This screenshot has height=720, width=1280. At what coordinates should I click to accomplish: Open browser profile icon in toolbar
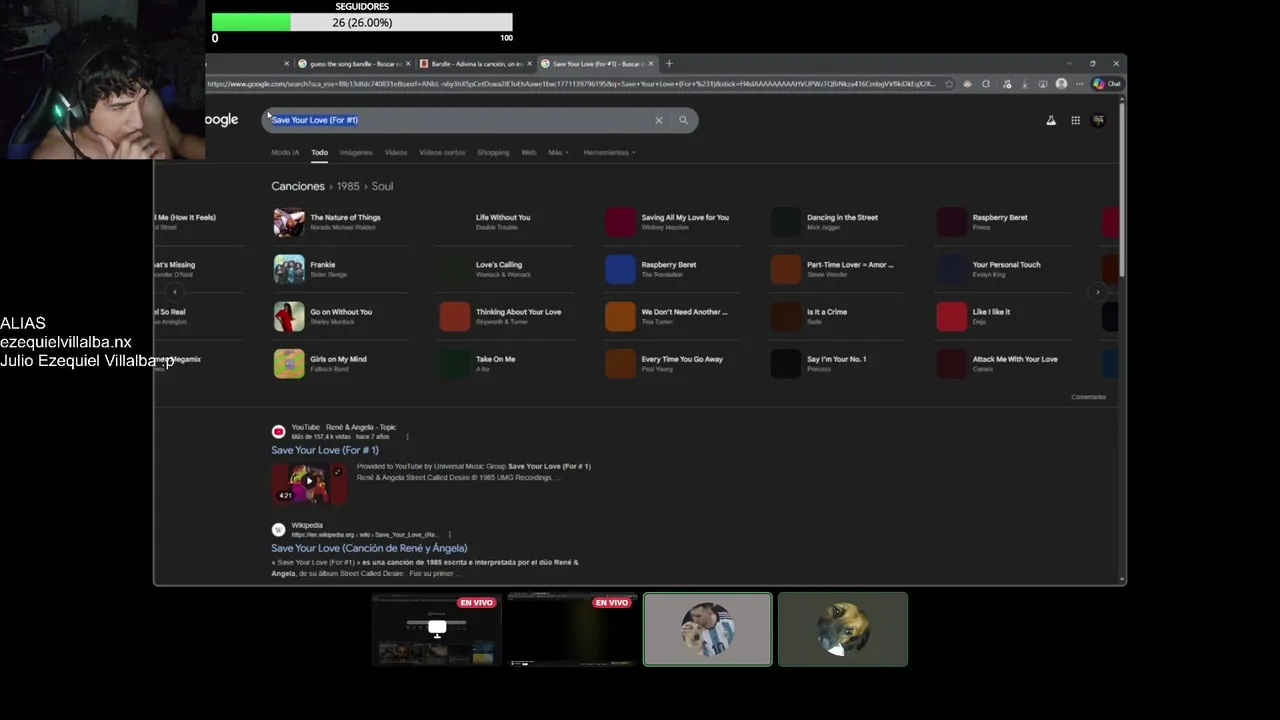tap(1061, 84)
